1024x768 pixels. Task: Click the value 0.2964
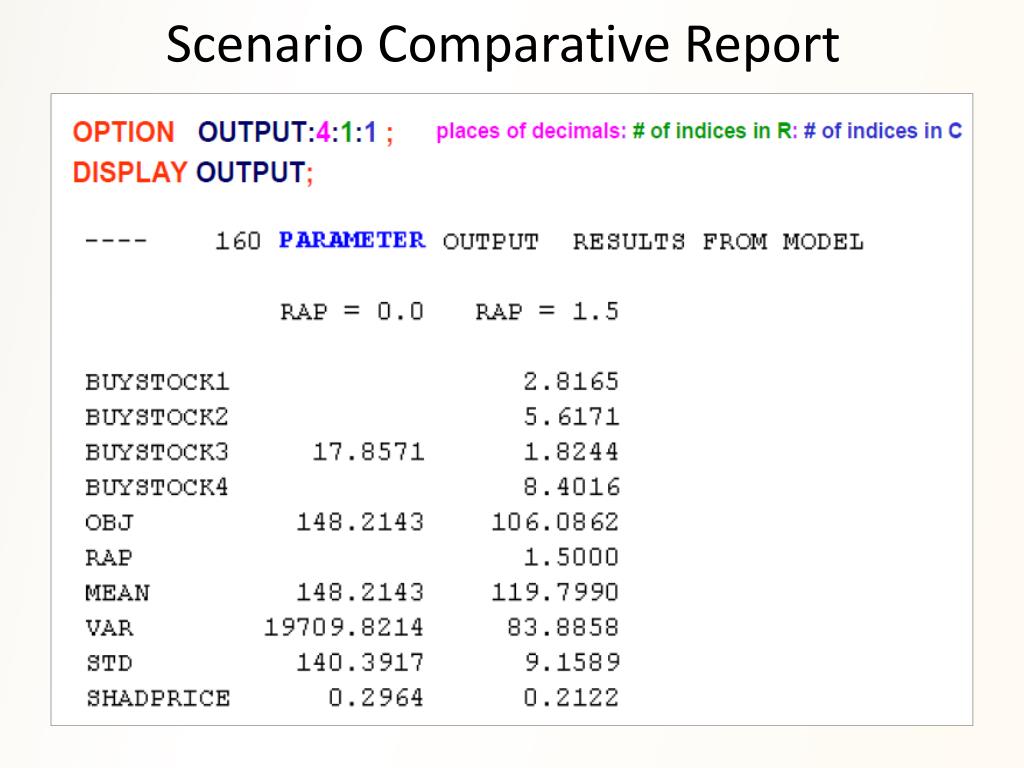pos(376,699)
